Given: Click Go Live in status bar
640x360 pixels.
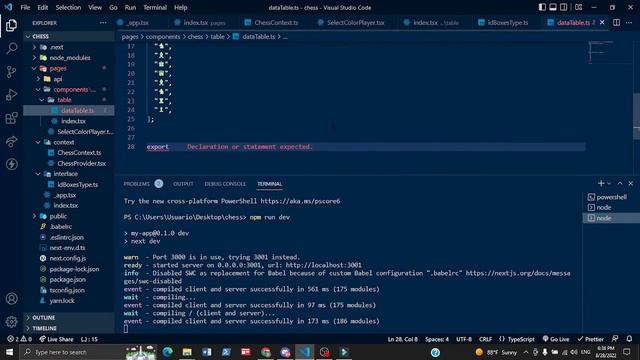Looking at the screenshot, I should 556,339.
